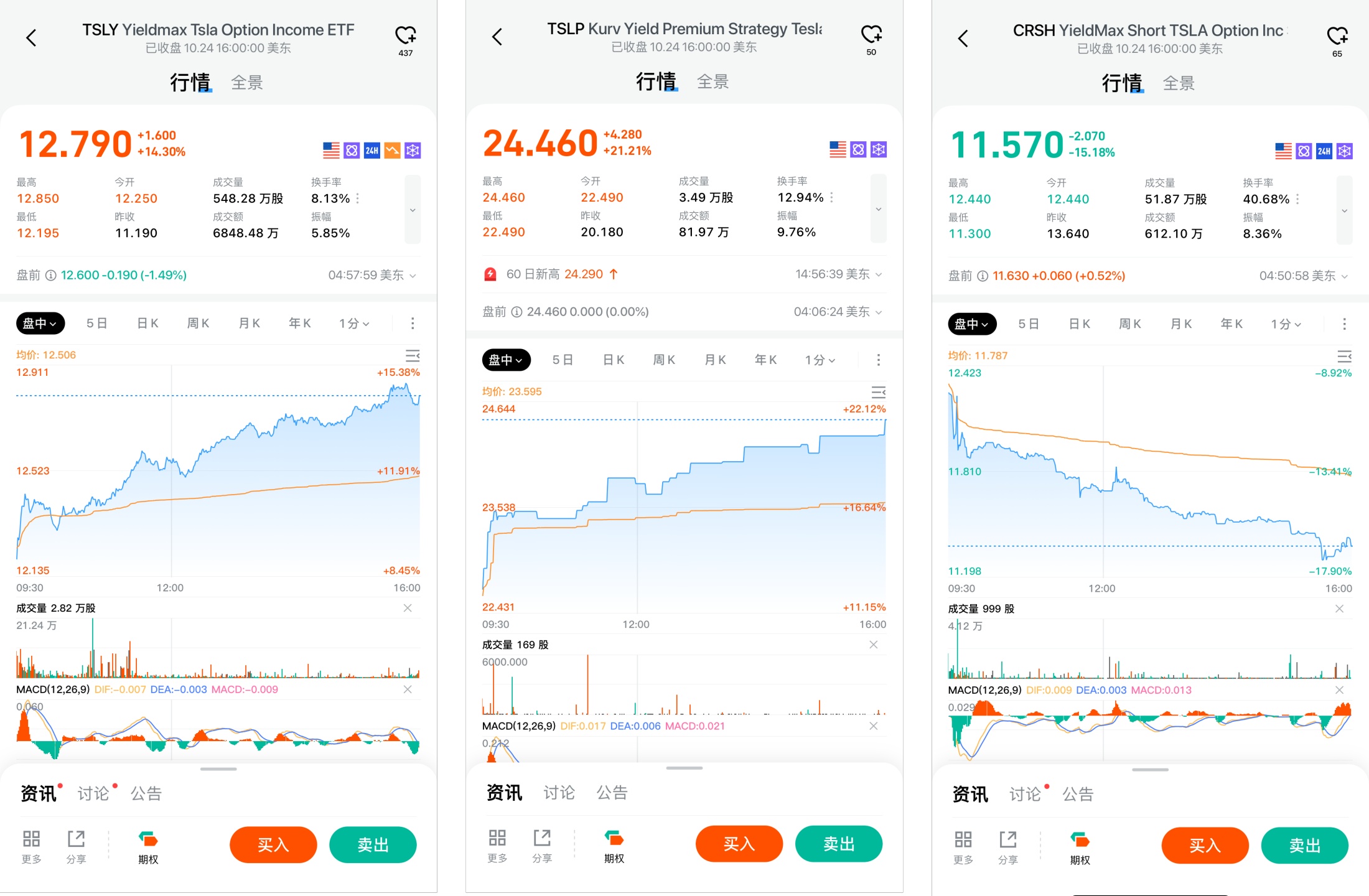Close TSLY MACD indicator panel
Viewport: 1369px width, 896px height.
coord(408,689)
